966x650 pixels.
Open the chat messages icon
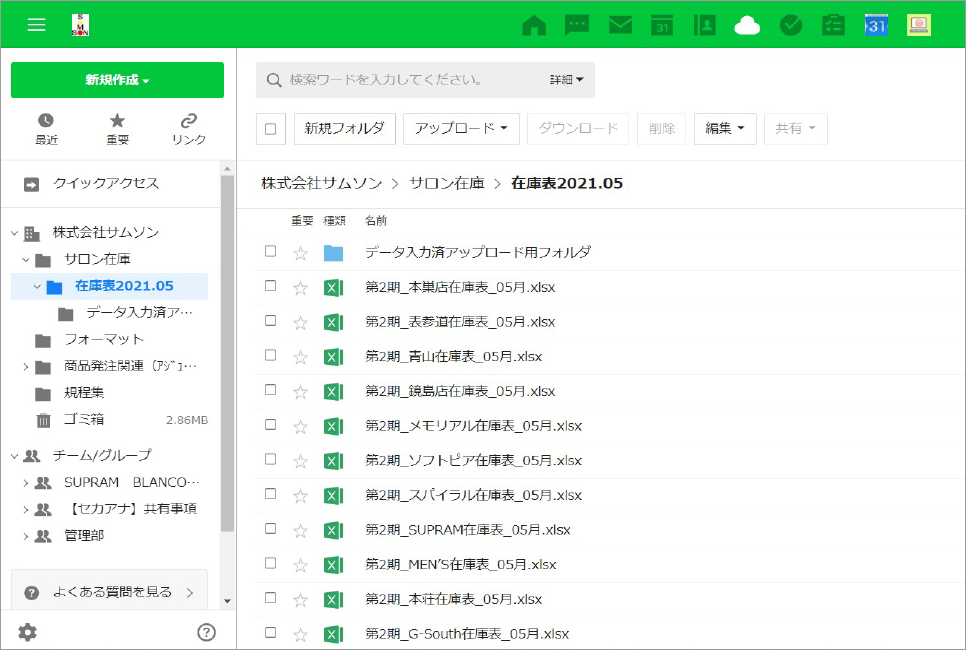(x=577, y=26)
